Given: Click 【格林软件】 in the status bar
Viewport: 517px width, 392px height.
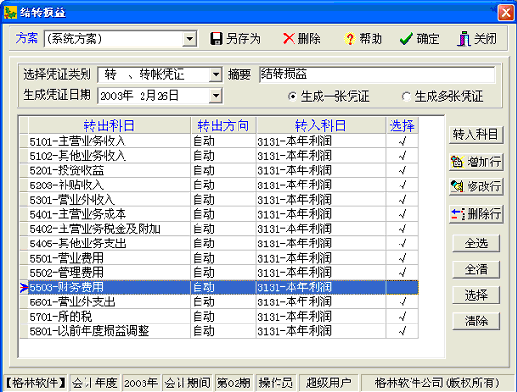Looking at the screenshot, I should pos(36,383).
